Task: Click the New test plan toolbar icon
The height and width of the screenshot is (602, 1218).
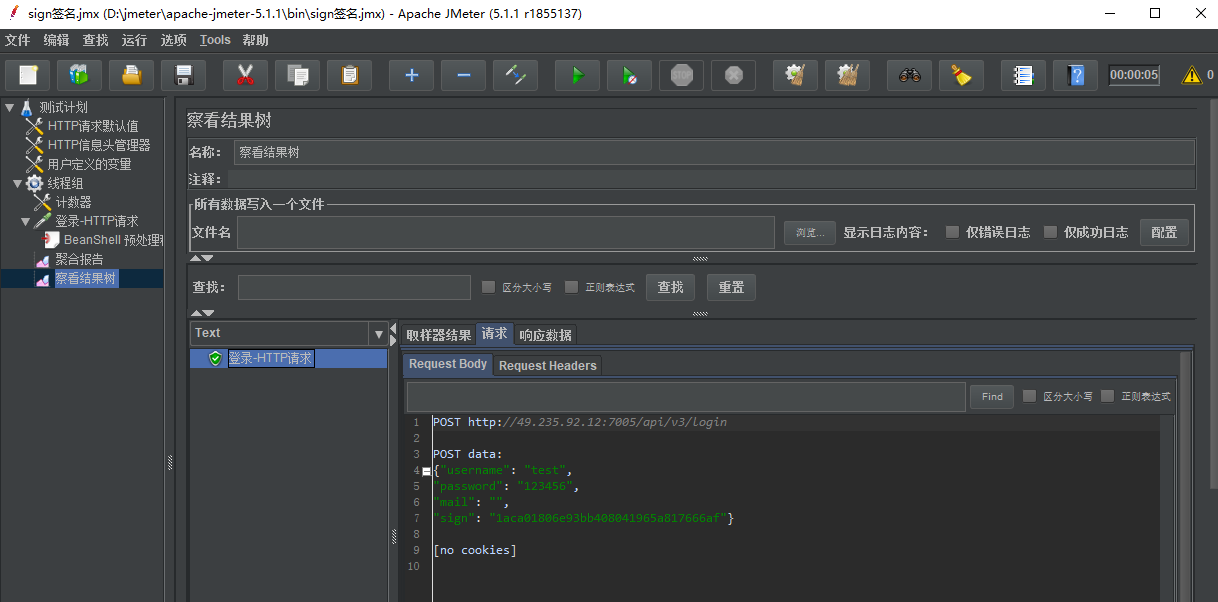Action: 28,75
